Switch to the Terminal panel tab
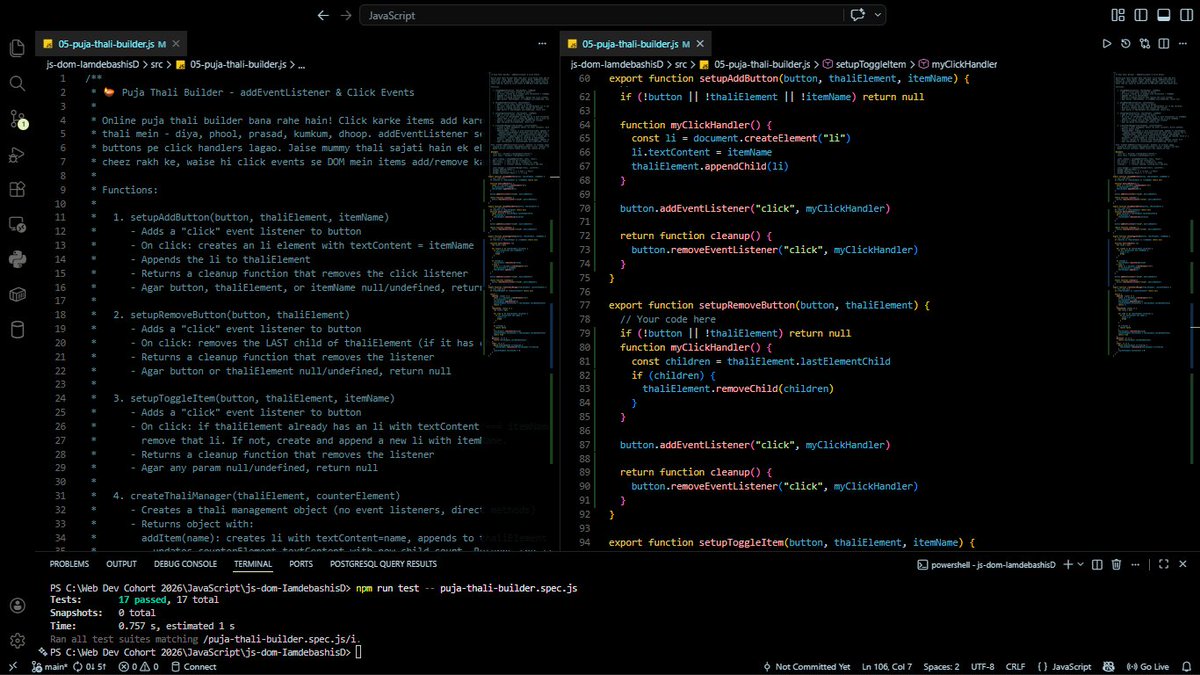The width and height of the screenshot is (1200, 675). 254,564
